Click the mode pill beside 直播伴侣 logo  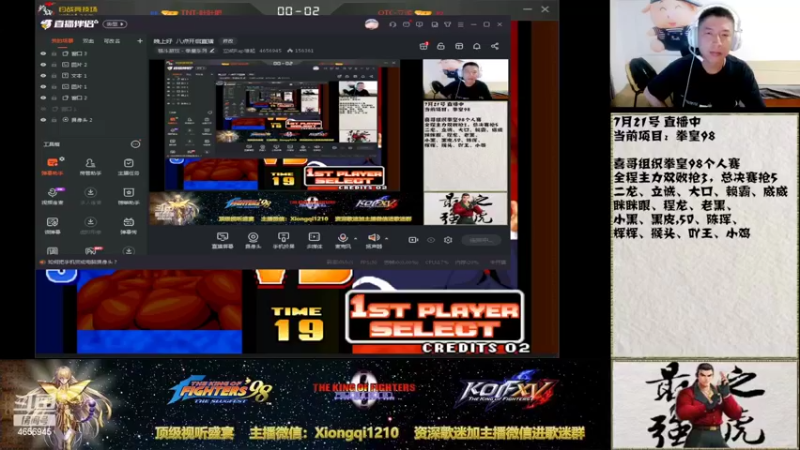[115, 24]
